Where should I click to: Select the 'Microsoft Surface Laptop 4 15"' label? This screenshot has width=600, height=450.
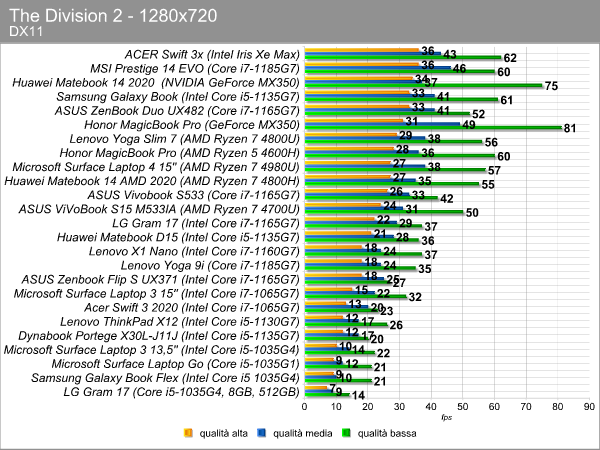pyautogui.click(x=156, y=167)
